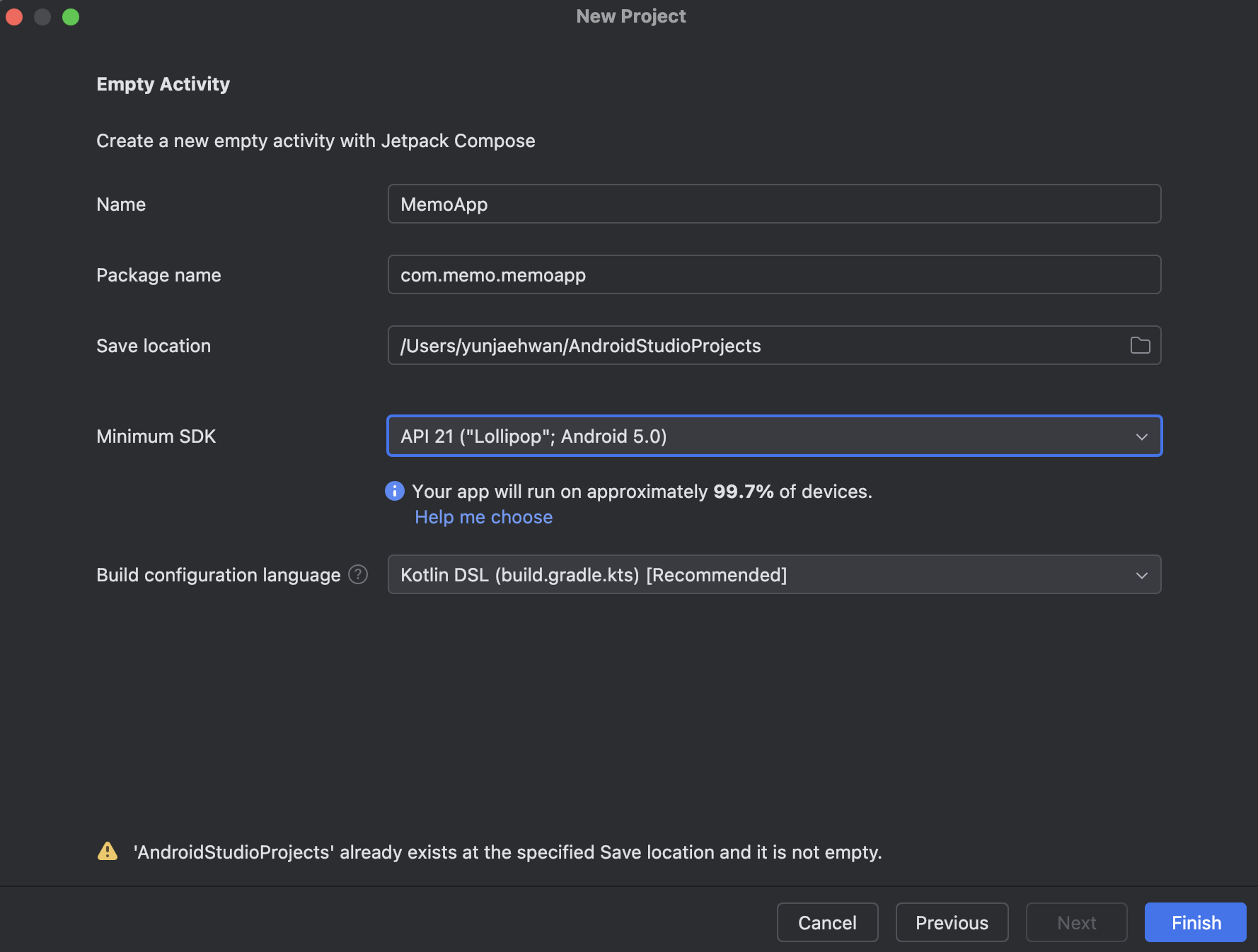This screenshot has height=952, width=1258.
Task: Open the Help me choose link
Action: (484, 517)
